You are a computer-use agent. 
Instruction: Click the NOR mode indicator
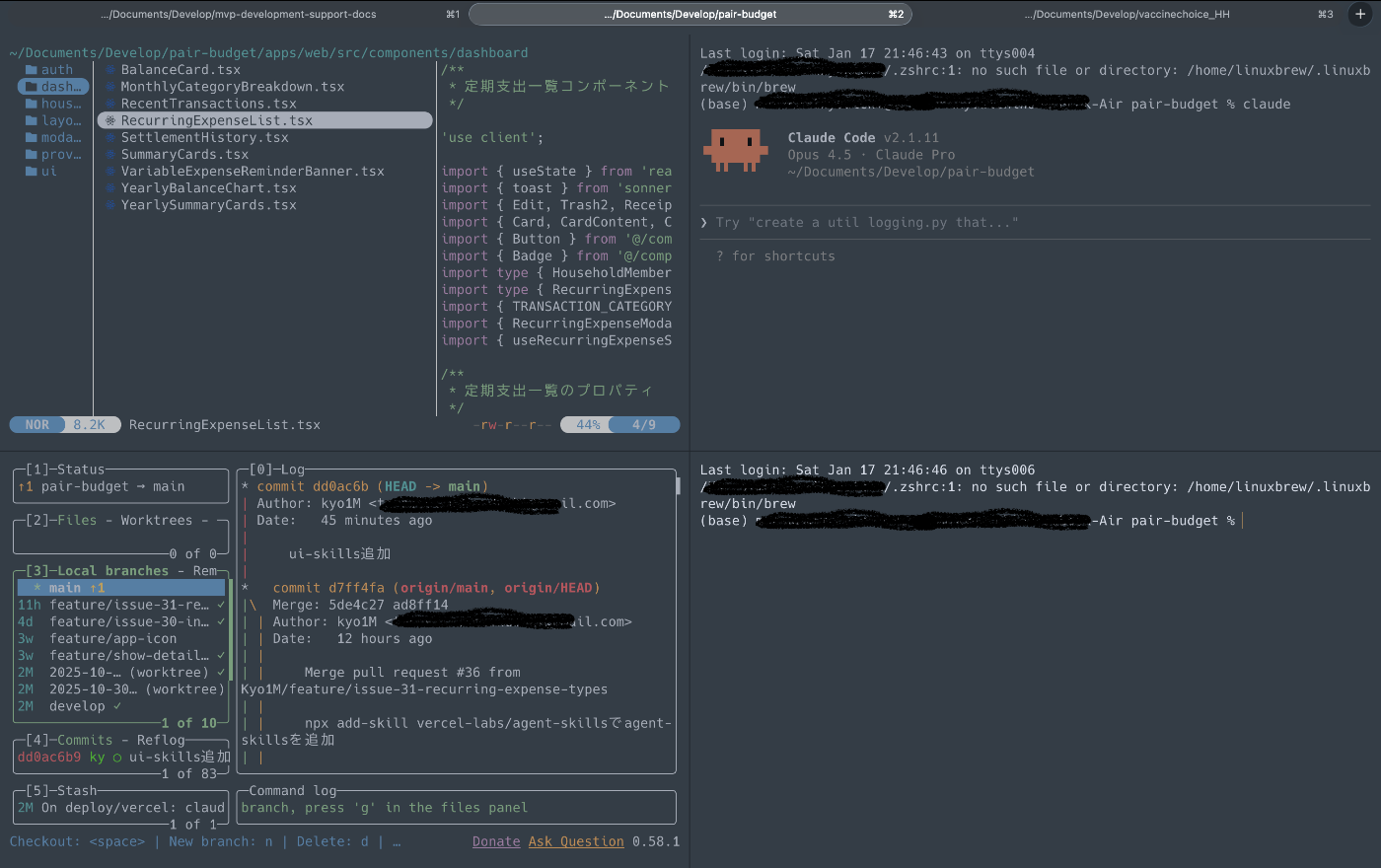pos(37,424)
